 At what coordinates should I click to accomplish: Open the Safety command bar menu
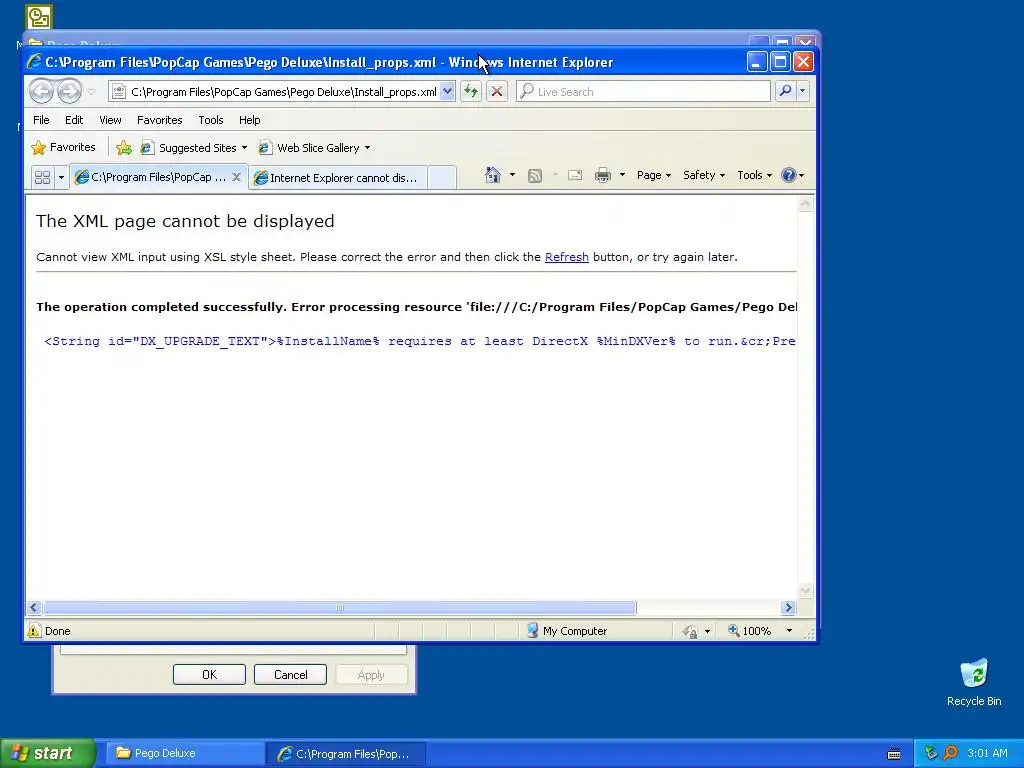[x=703, y=175]
